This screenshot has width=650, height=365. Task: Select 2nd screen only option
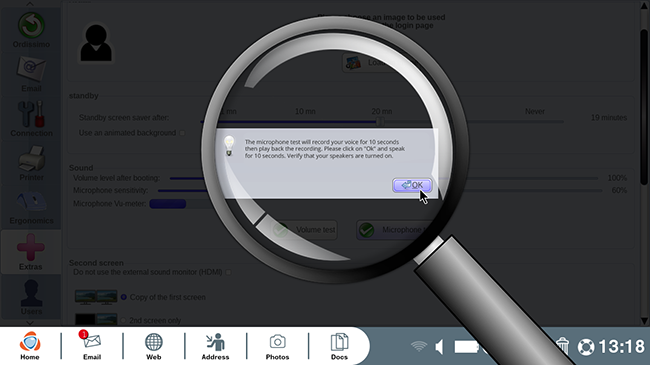(x=123, y=320)
